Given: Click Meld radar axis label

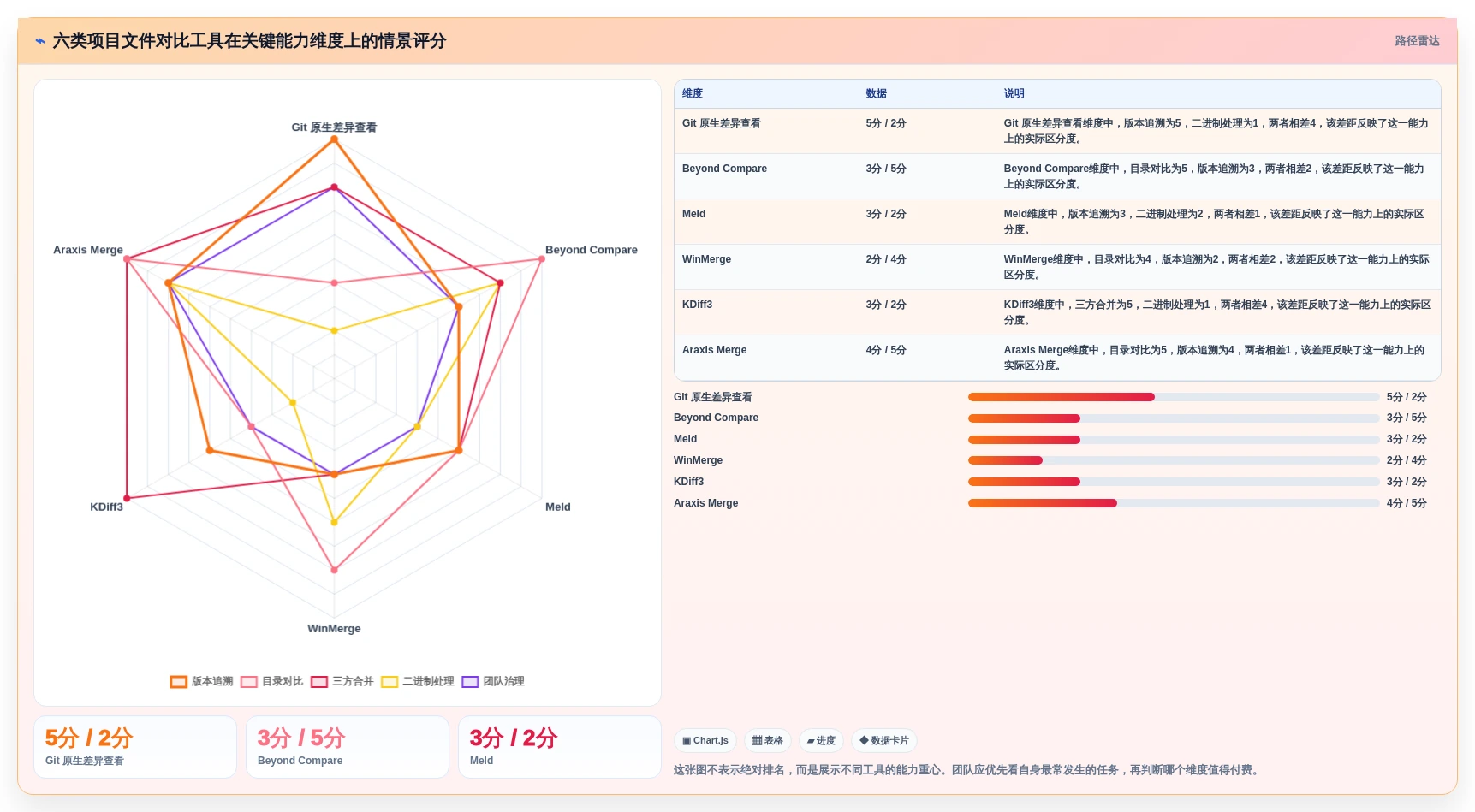Looking at the screenshot, I should (558, 507).
